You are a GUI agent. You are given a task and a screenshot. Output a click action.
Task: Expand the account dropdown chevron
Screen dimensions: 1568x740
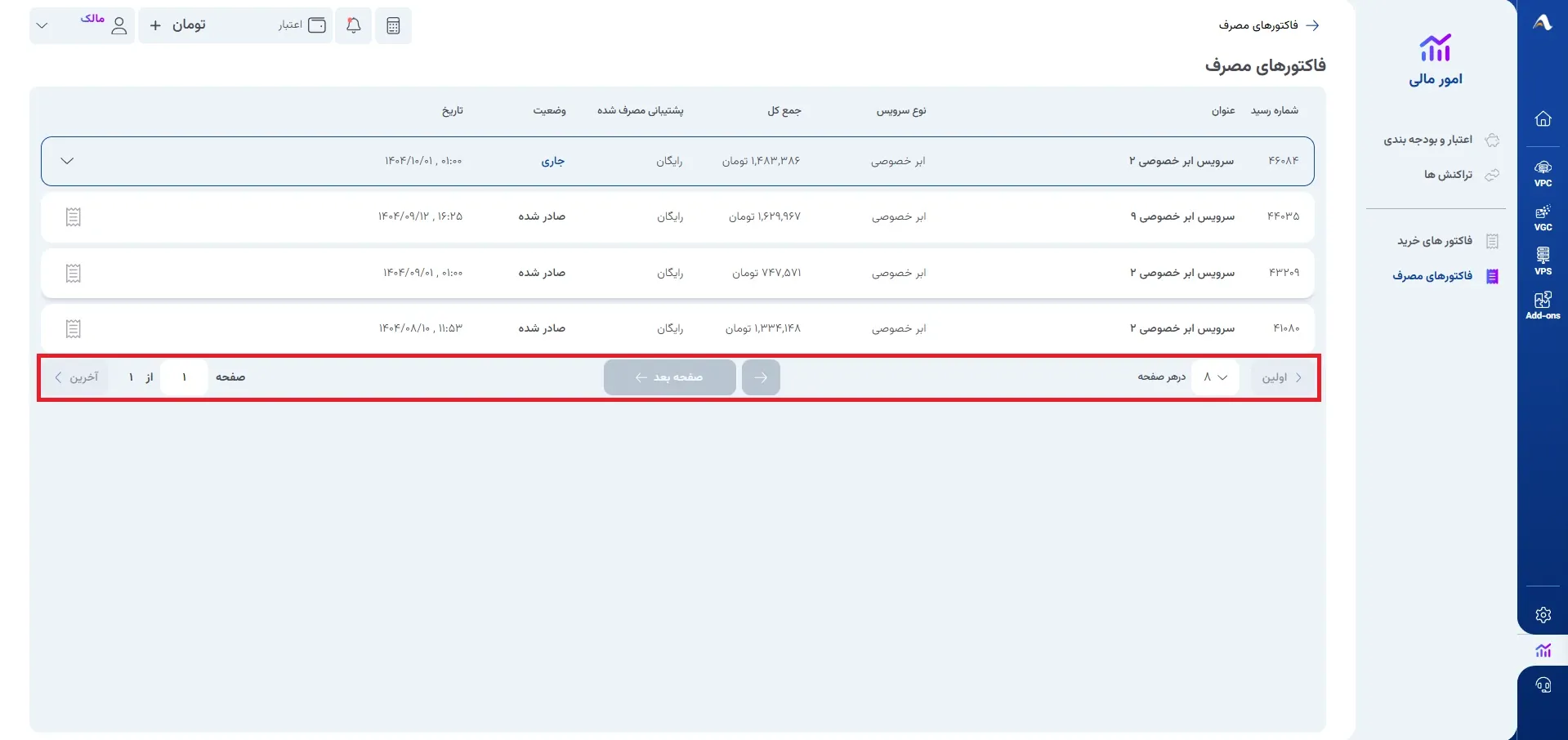pyautogui.click(x=42, y=25)
